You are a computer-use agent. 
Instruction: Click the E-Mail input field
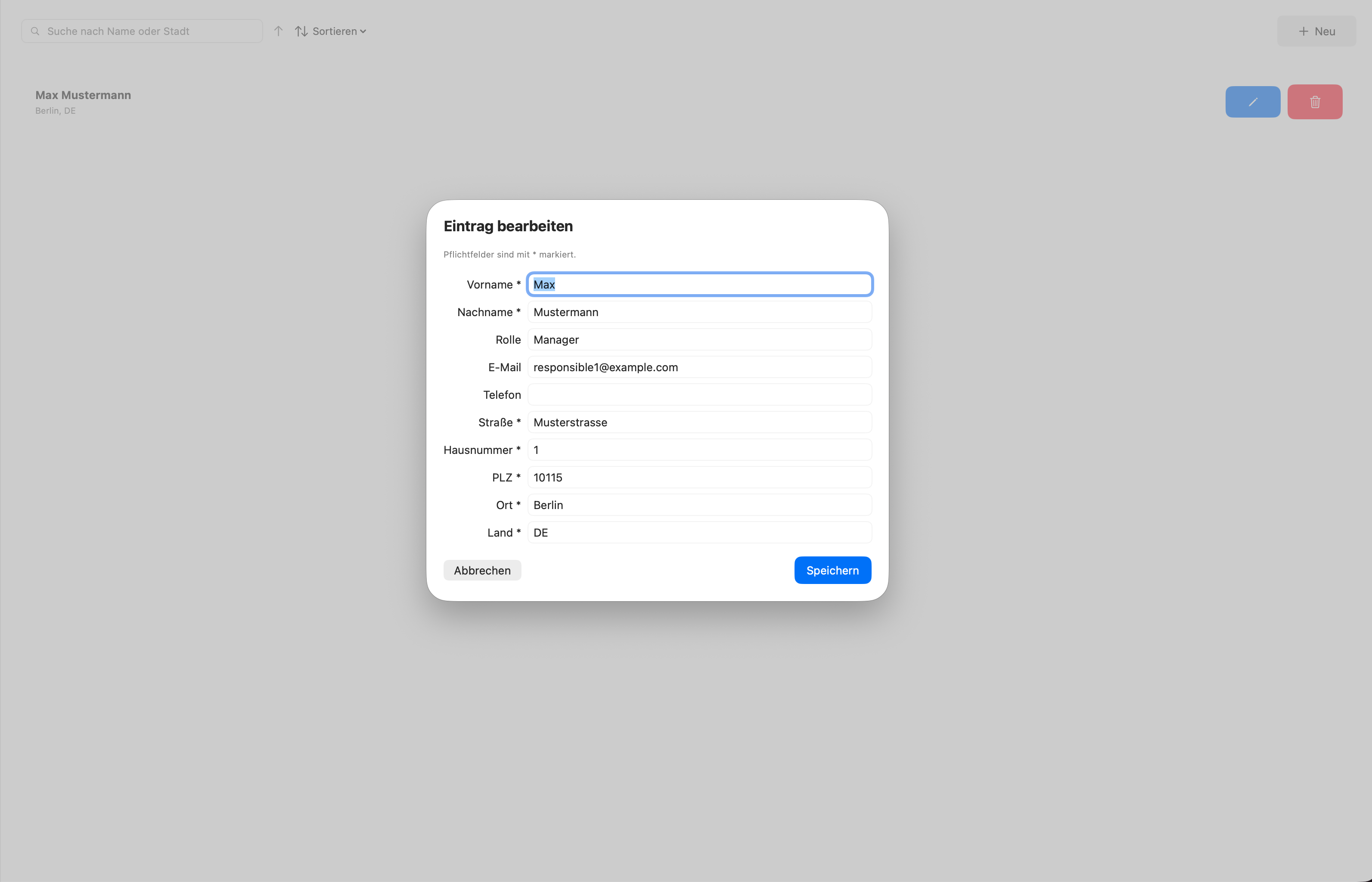pyautogui.click(x=699, y=366)
